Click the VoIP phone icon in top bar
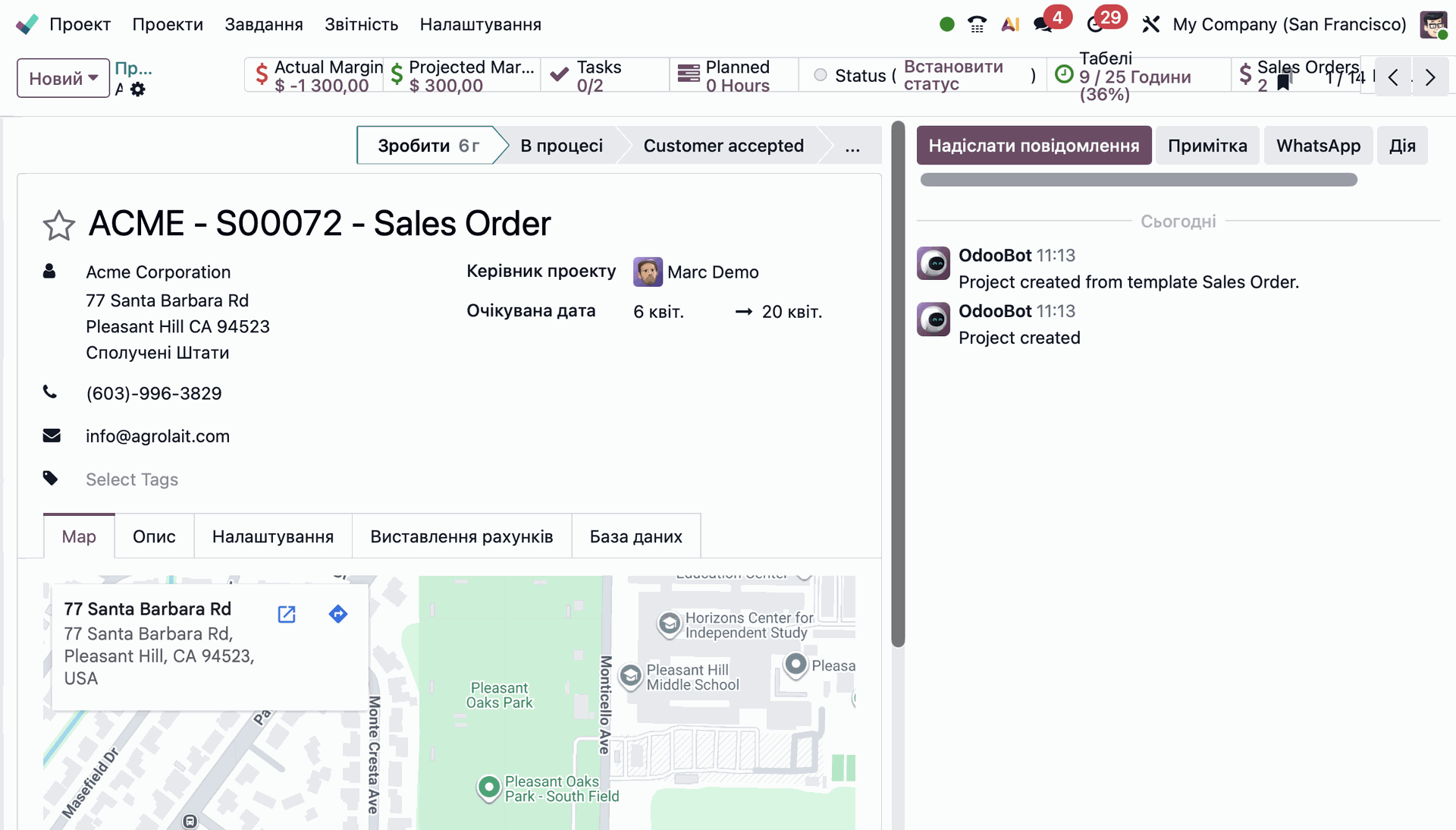1456x830 pixels. (977, 24)
